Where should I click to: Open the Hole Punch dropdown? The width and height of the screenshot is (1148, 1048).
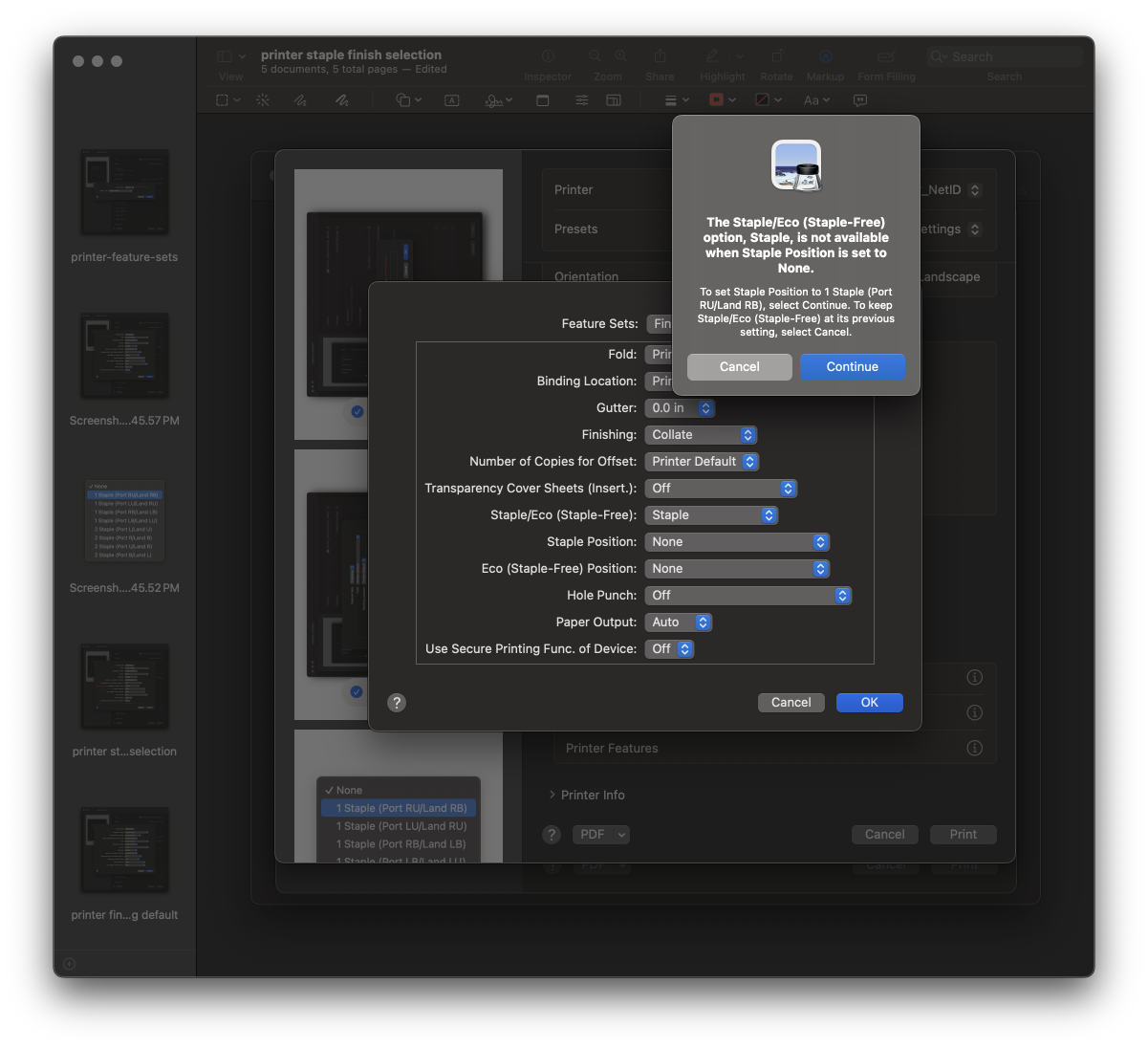pos(748,595)
